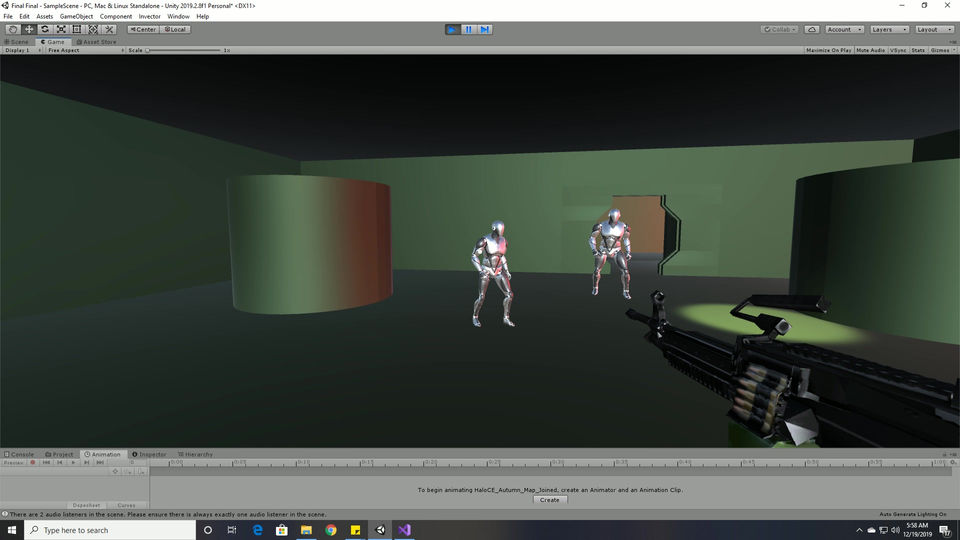The width and height of the screenshot is (960, 540).
Task: Switch to Curves view
Action: click(126, 505)
